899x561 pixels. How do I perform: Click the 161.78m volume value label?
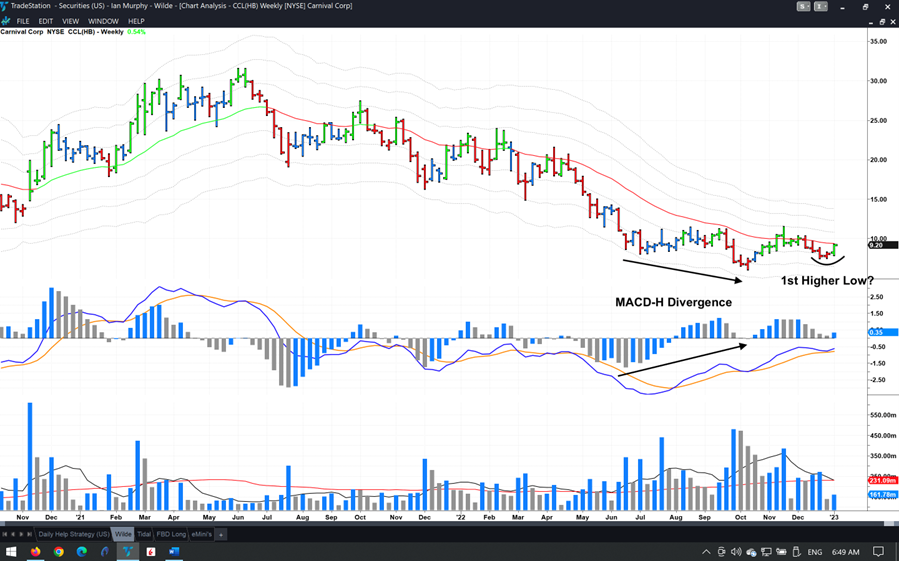coord(883,494)
